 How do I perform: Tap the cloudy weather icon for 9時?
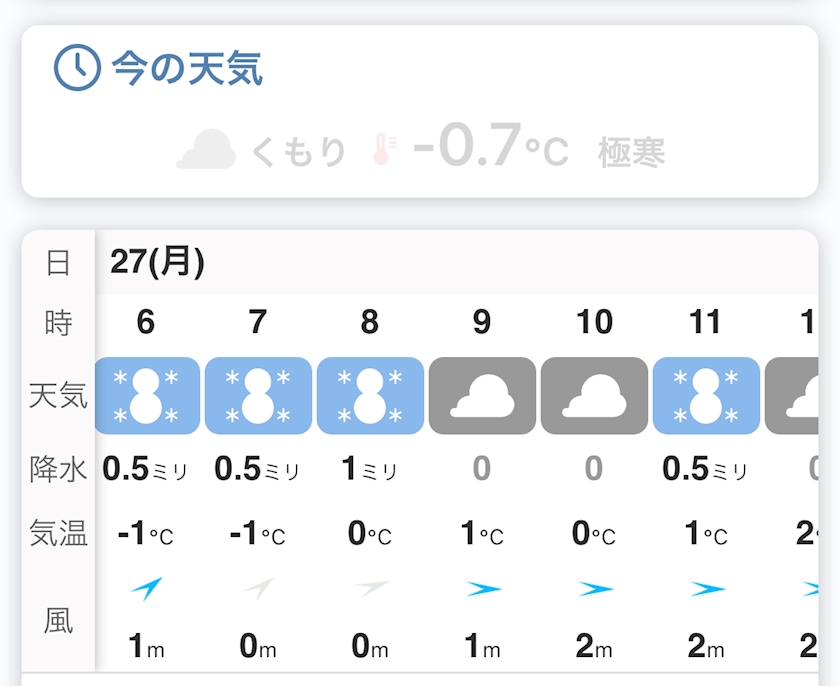482,395
